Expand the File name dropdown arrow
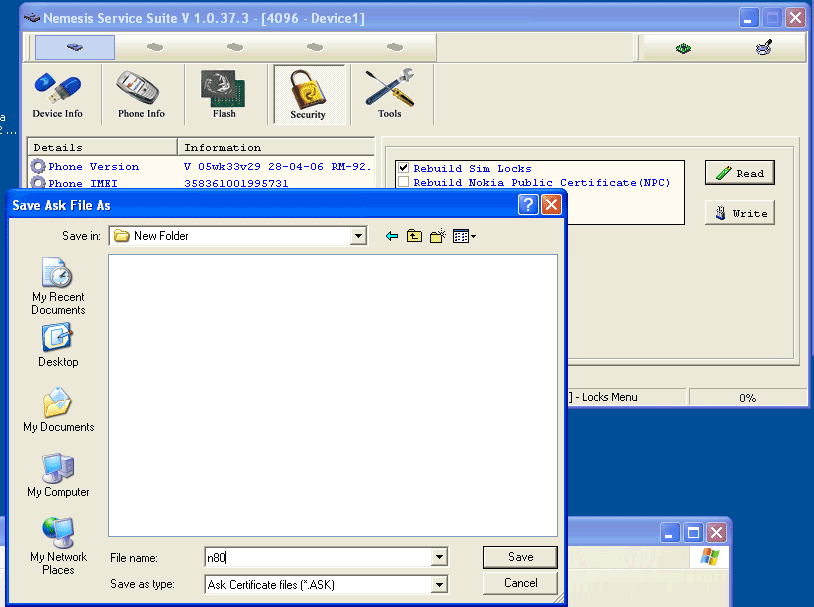Screen dimensions: 814x607 point(439,558)
